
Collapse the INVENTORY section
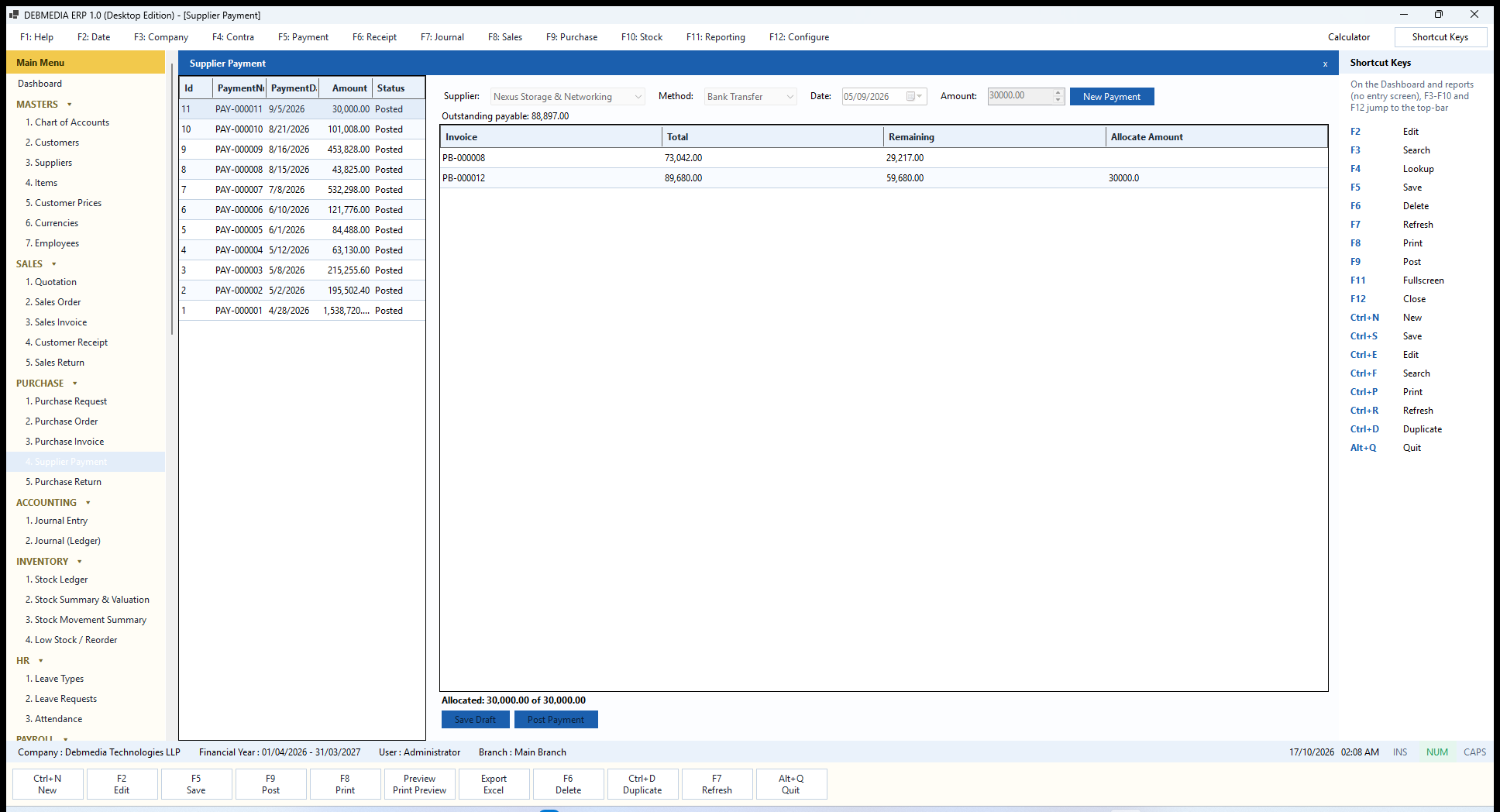[x=80, y=562]
